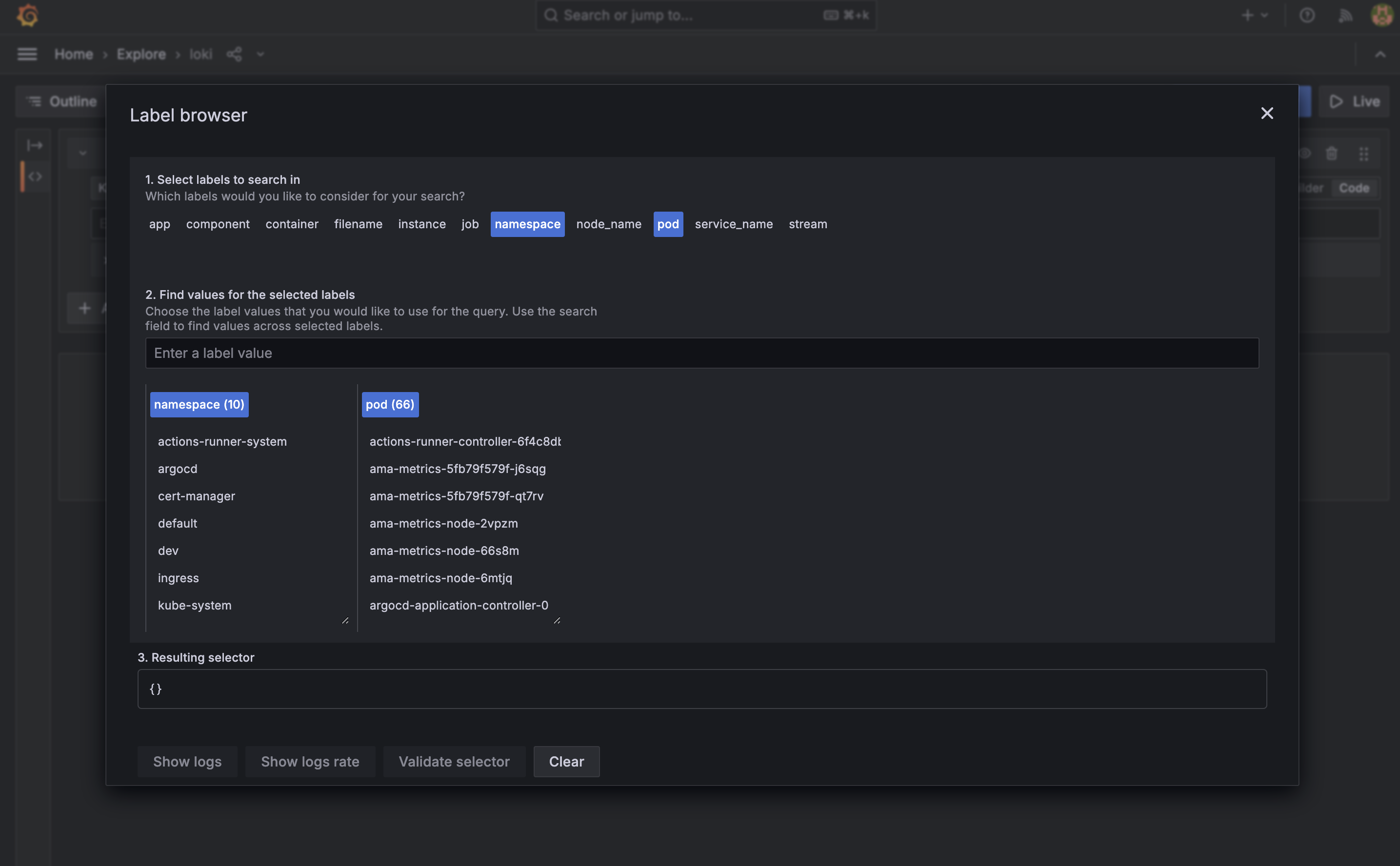The image size is (1400, 866).
Task: Close the Label browser dialog
Action: [x=1266, y=114]
